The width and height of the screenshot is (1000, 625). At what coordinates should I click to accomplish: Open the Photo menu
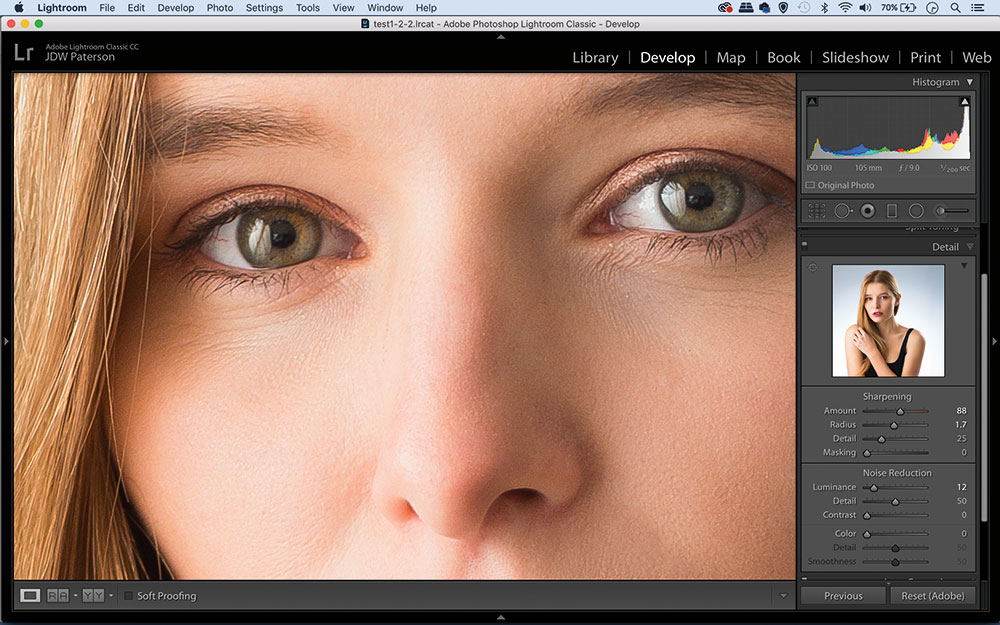219,8
